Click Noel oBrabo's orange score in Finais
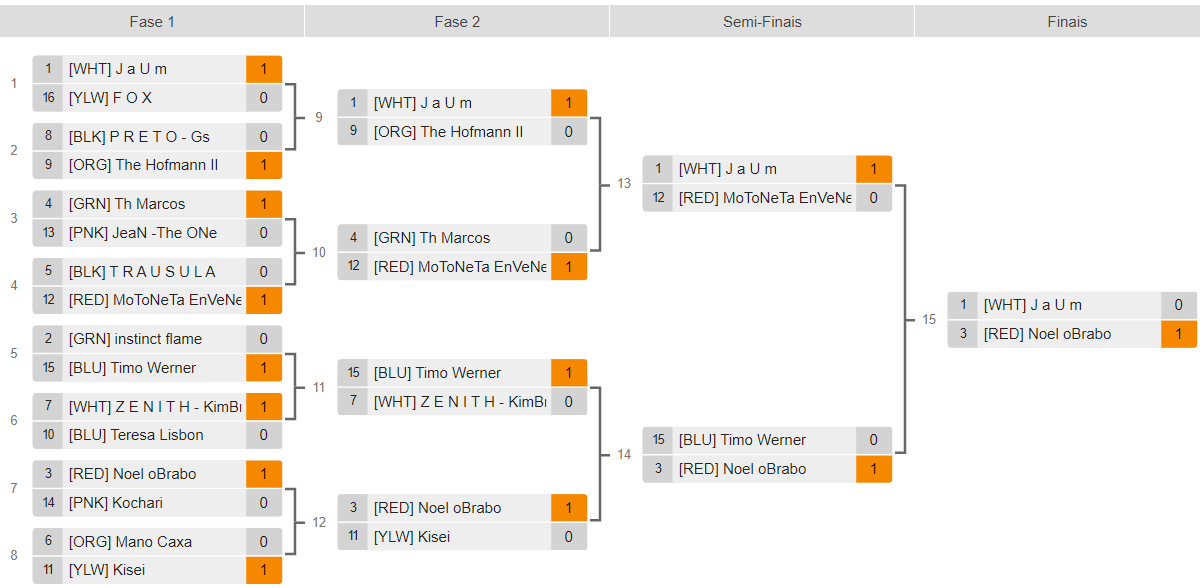 1179,334
